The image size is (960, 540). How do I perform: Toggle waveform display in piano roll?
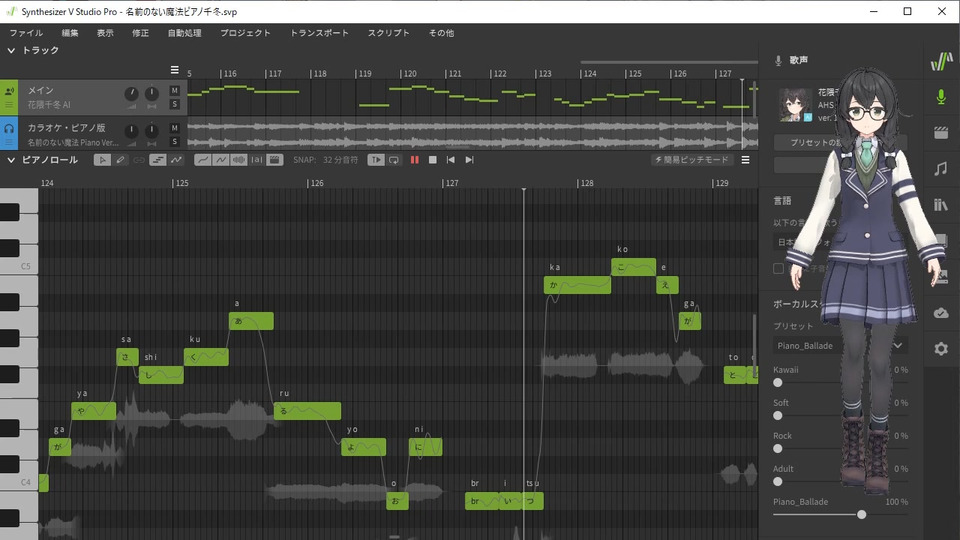point(239,160)
